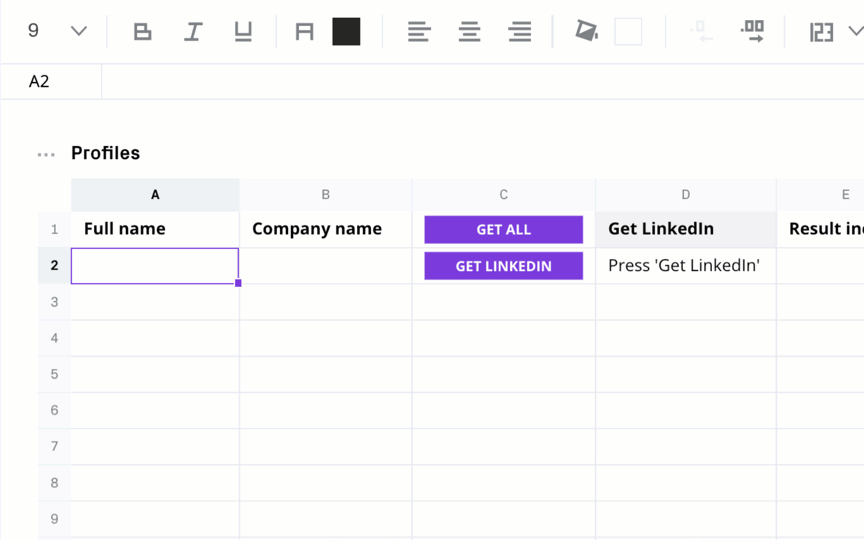Select row 7 header
864x540 pixels.
54,446
